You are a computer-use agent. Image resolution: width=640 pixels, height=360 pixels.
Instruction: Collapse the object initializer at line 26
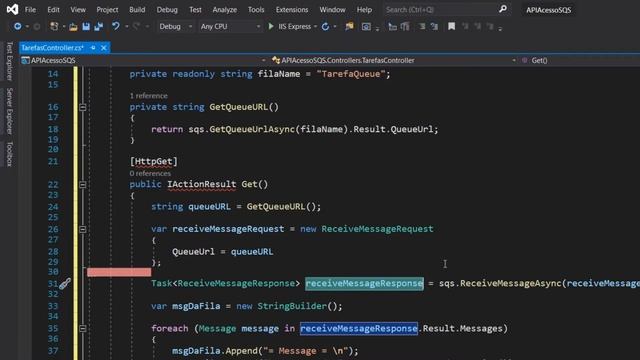click(x=82, y=229)
